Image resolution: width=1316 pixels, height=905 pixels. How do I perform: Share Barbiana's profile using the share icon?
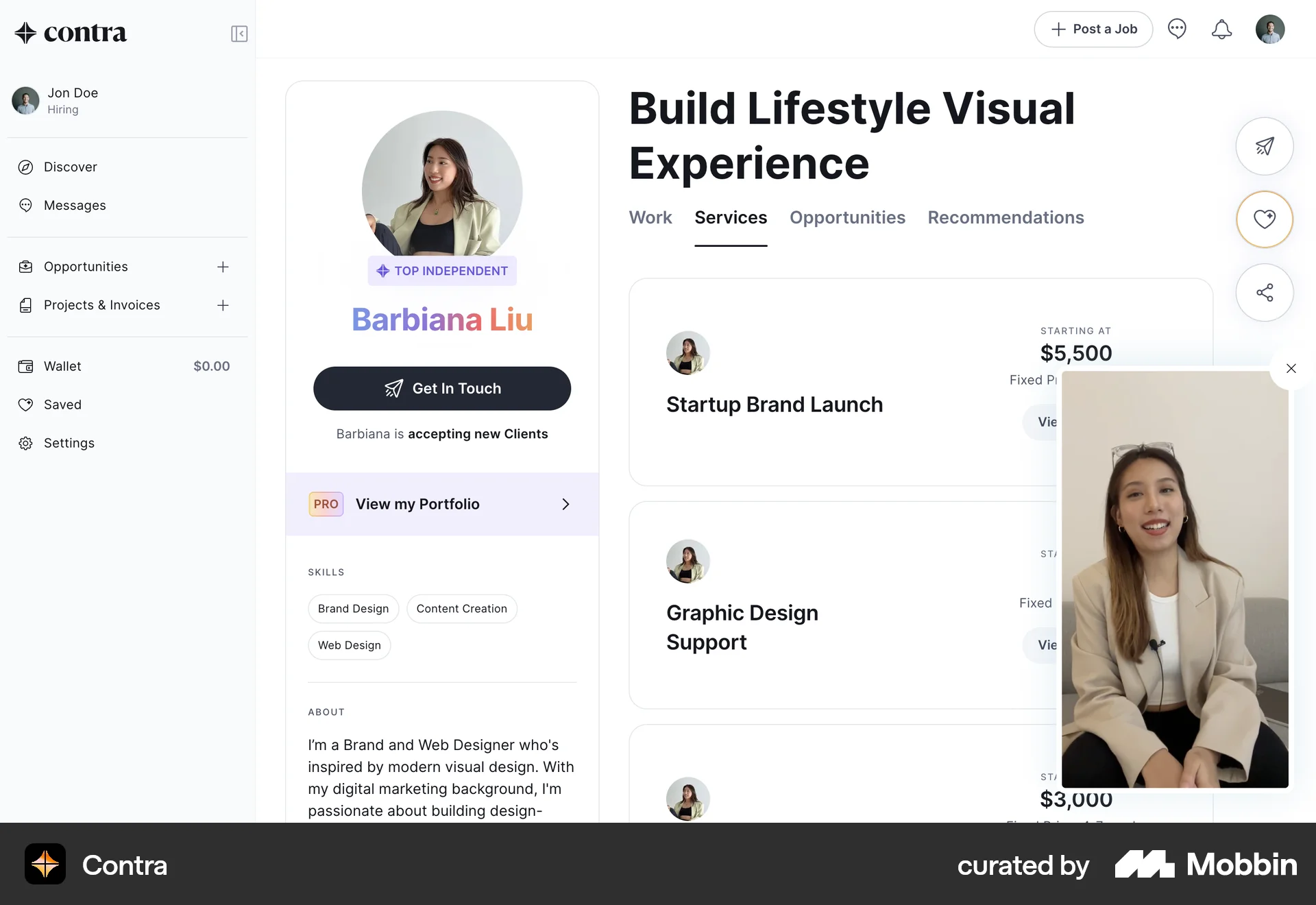(x=1265, y=293)
